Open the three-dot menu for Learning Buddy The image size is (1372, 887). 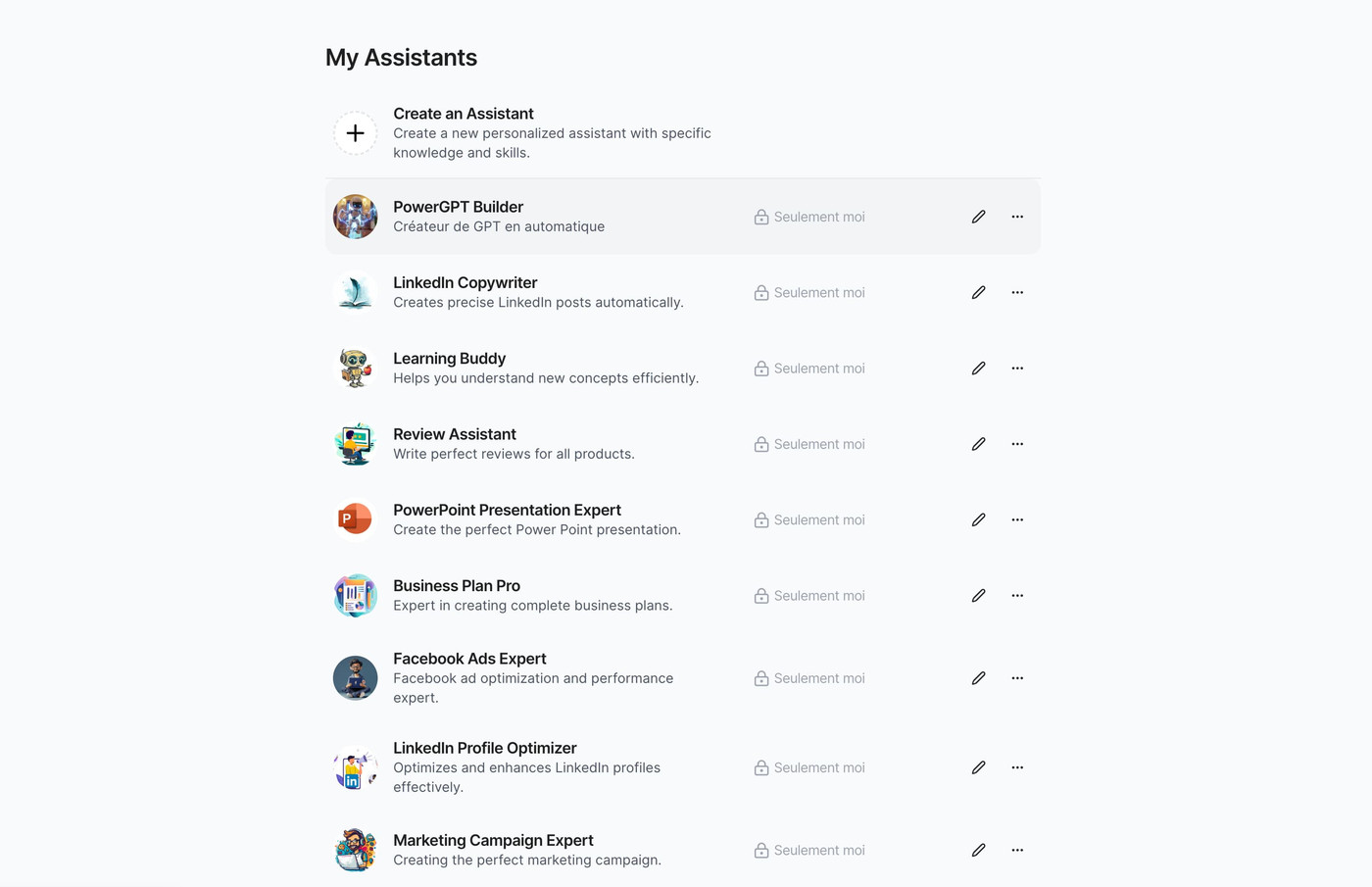(x=1017, y=369)
